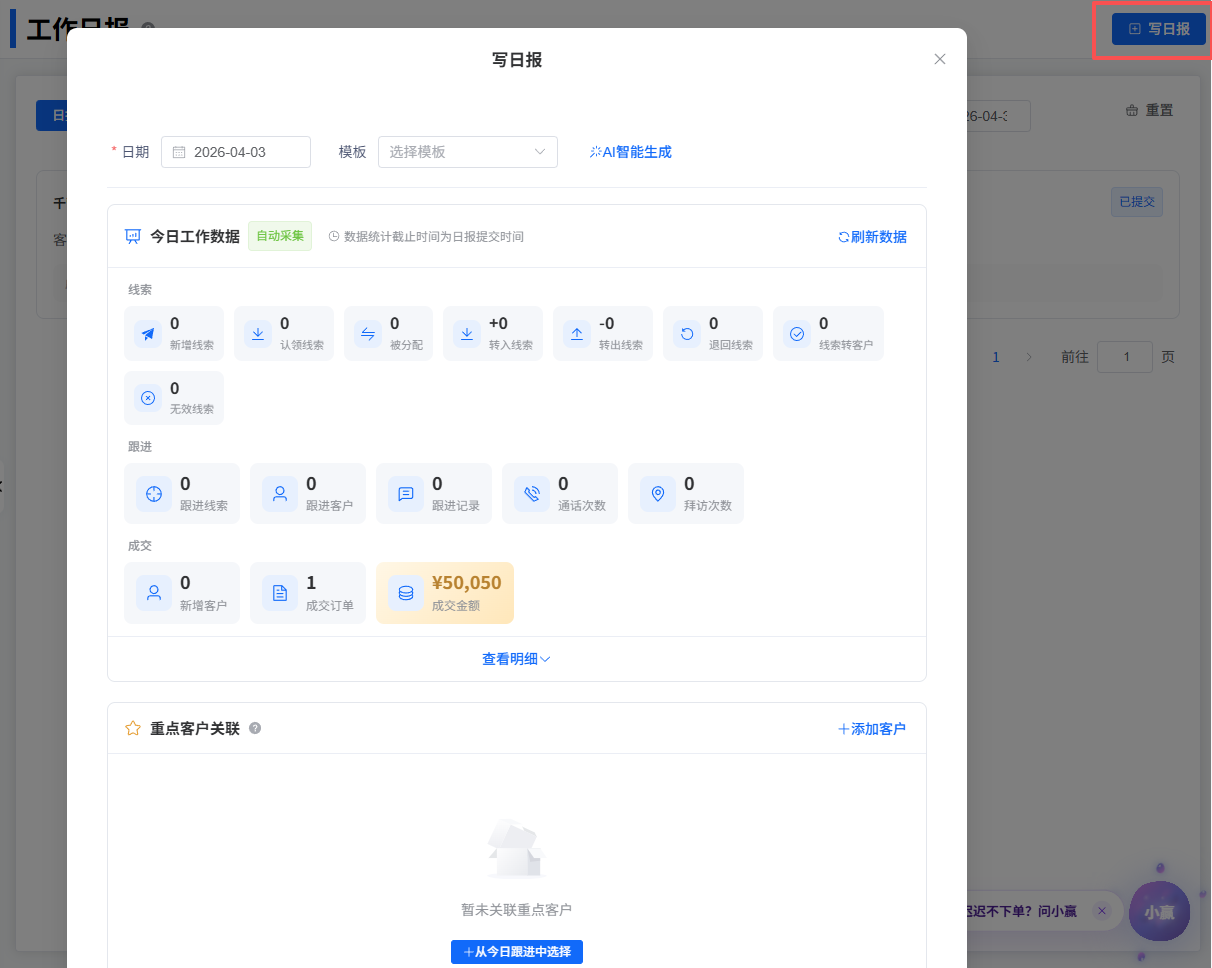This screenshot has width=1212, height=968.
Task: Click the 认领线索 download icon
Action: [258, 334]
